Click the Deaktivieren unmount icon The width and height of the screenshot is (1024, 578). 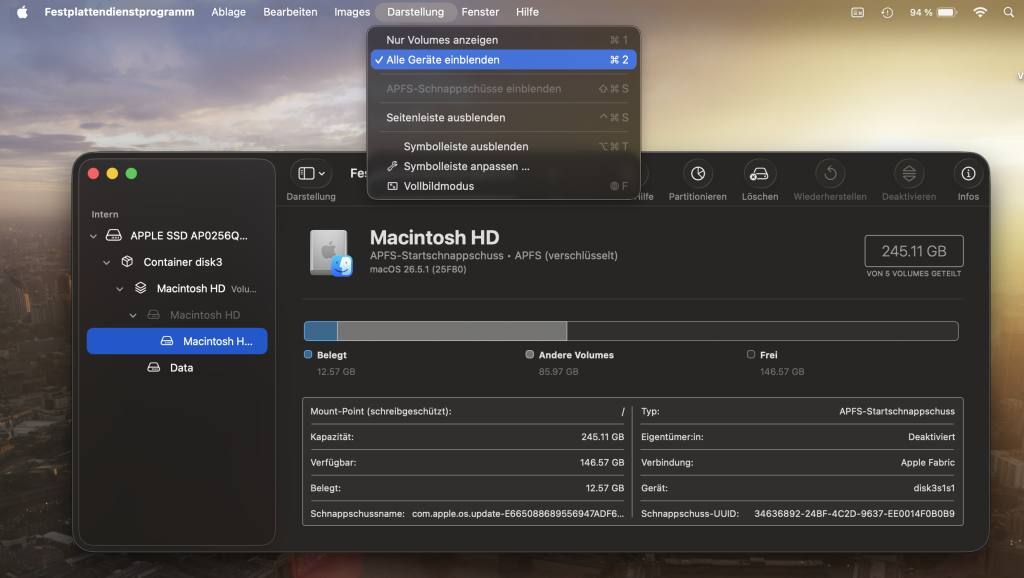909,173
